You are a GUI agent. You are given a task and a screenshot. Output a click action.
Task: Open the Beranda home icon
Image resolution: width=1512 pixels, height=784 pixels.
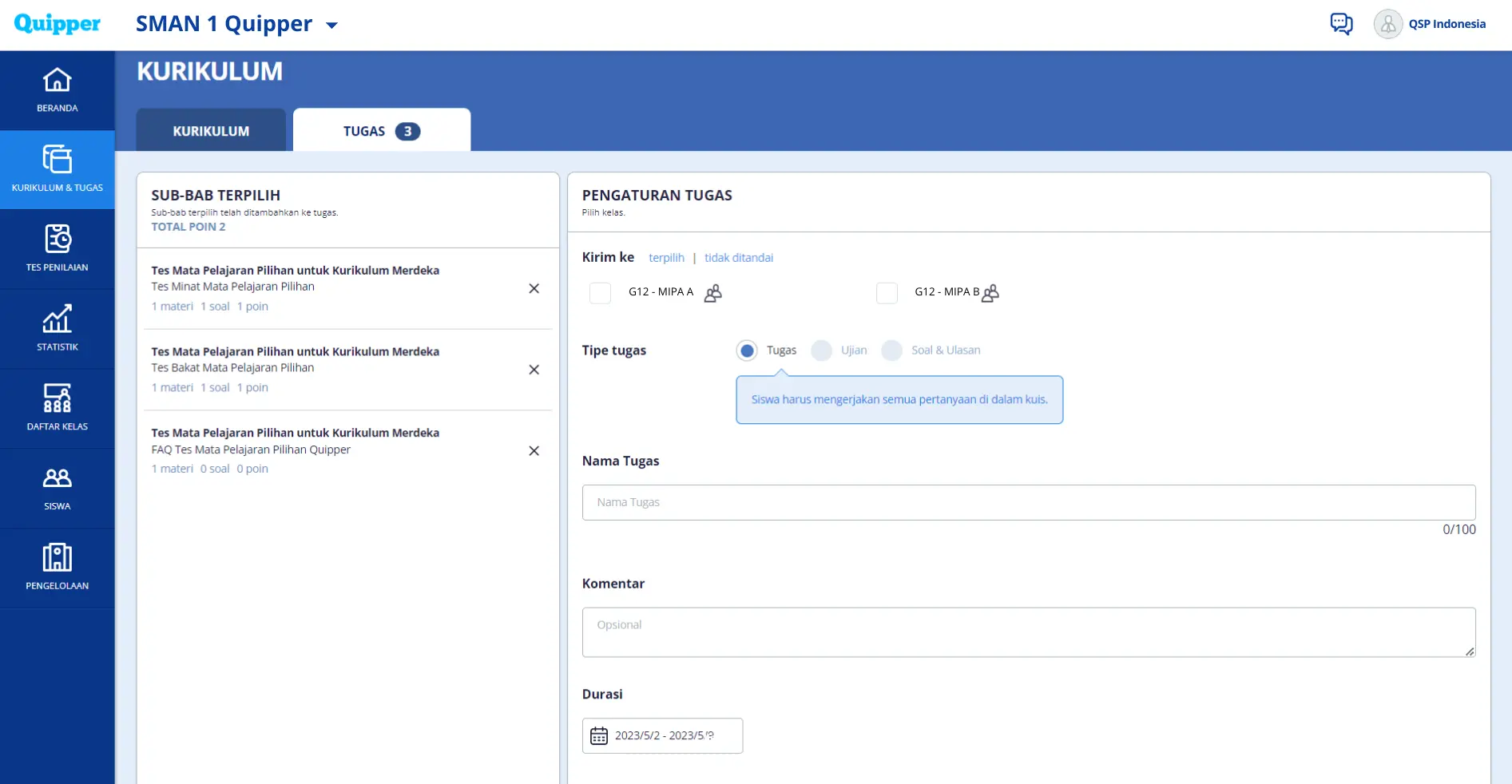point(57,80)
